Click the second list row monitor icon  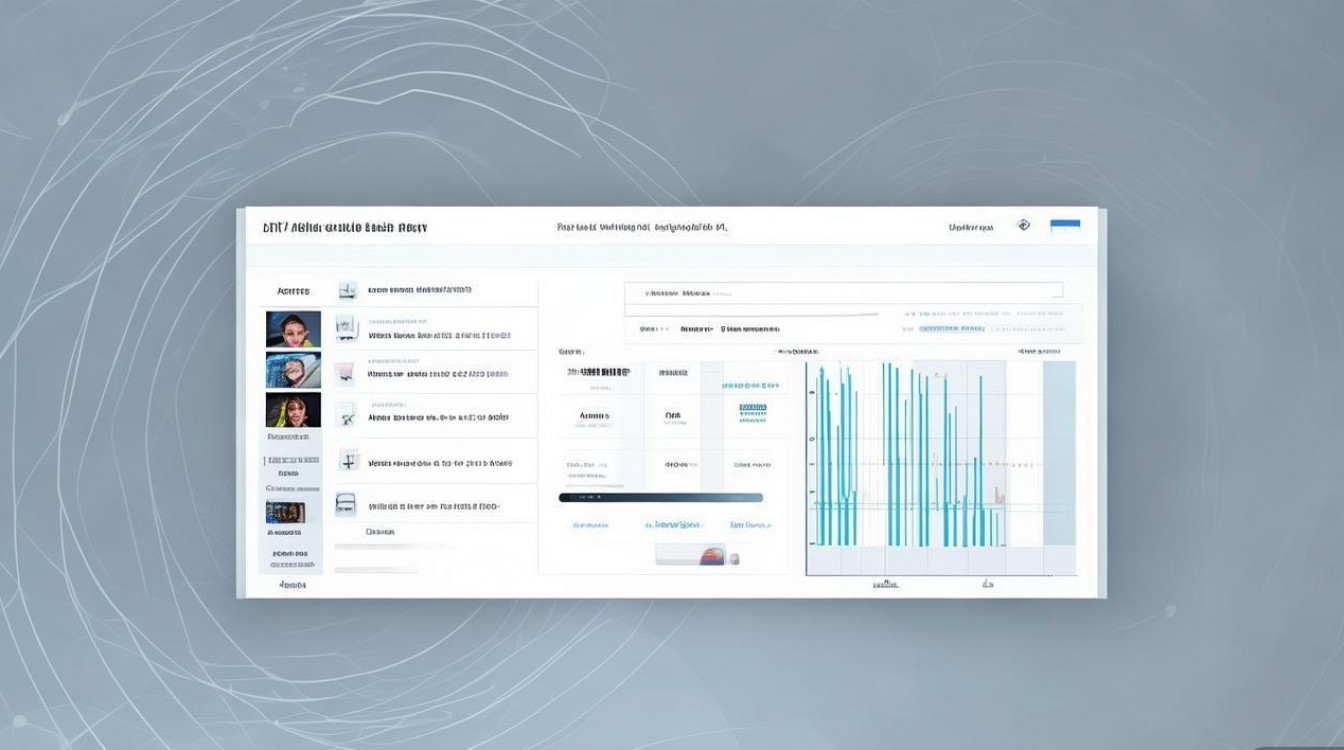tap(346, 325)
